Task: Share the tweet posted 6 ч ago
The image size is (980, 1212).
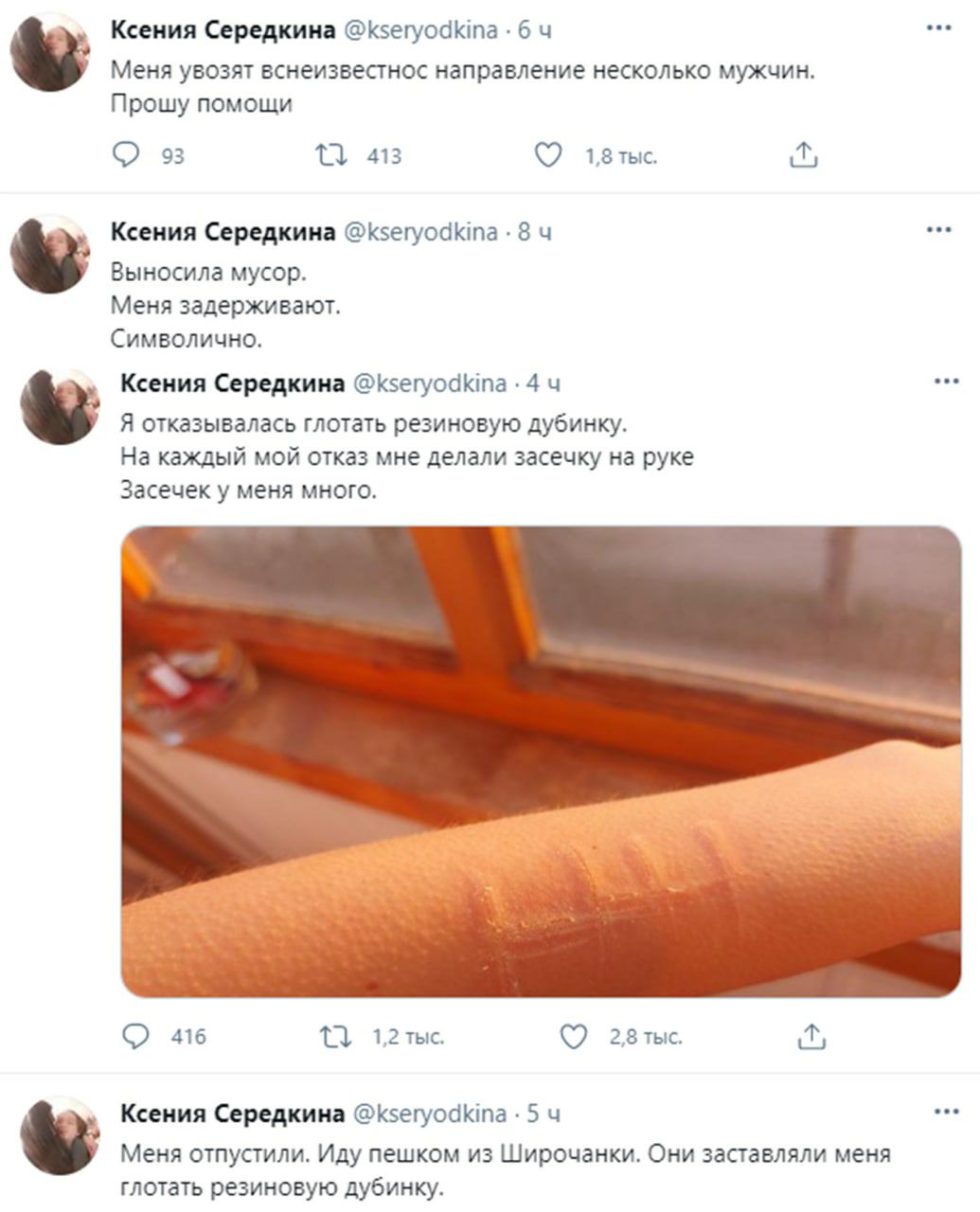Action: pos(803,154)
